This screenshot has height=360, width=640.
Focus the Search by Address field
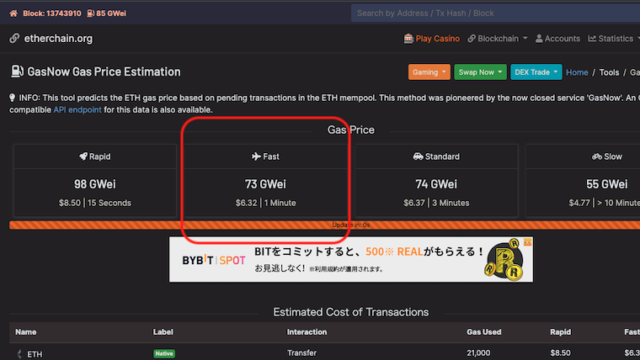(496, 13)
